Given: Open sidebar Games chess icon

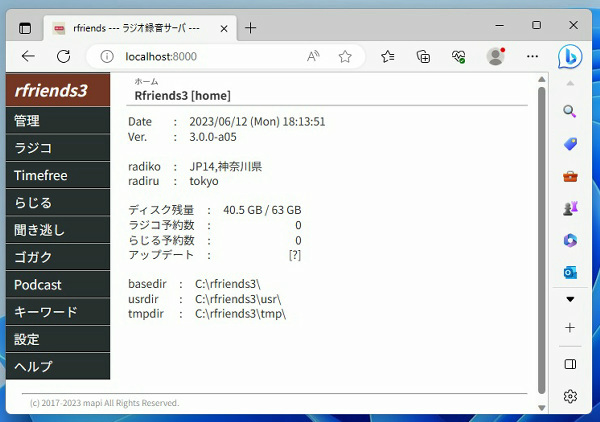Looking at the screenshot, I should [x=570, y=209].
